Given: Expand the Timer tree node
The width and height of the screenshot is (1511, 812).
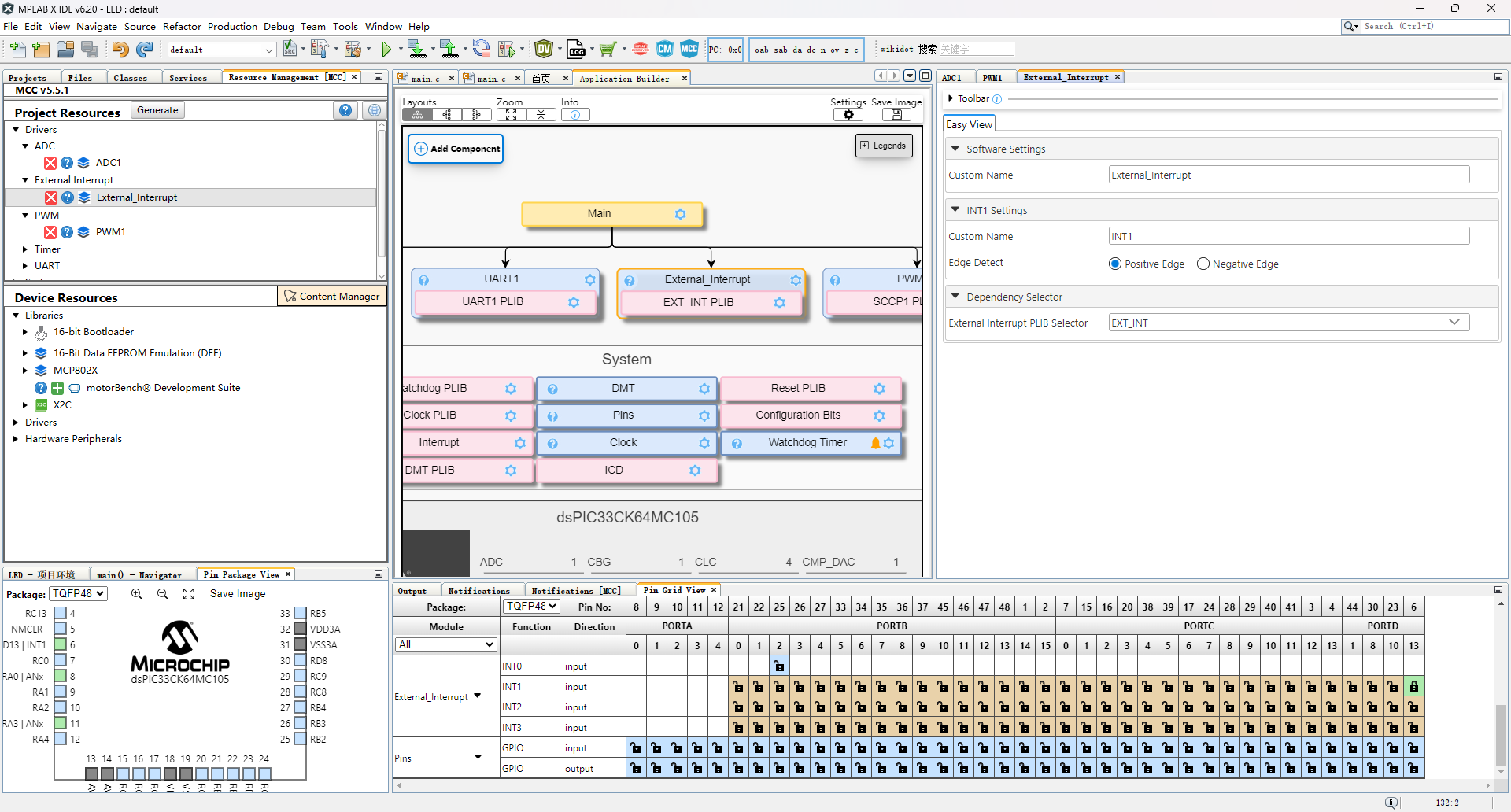Looking at the screenshot, I should (25, 249).
